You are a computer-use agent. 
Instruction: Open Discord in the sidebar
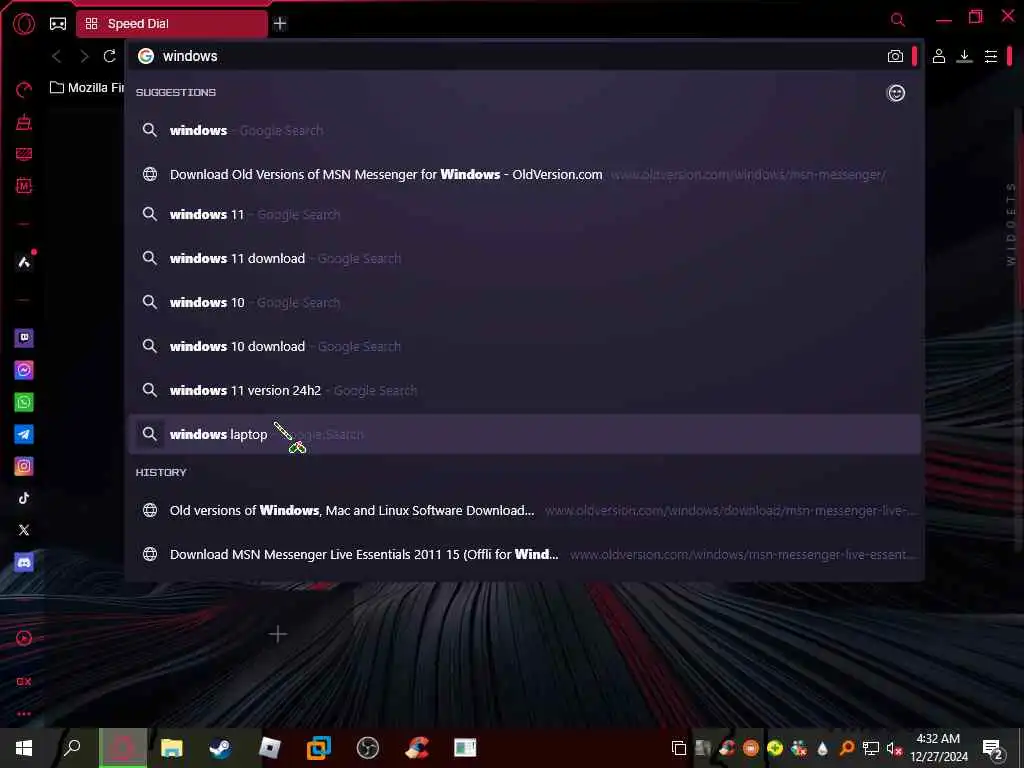click(24, 562)
